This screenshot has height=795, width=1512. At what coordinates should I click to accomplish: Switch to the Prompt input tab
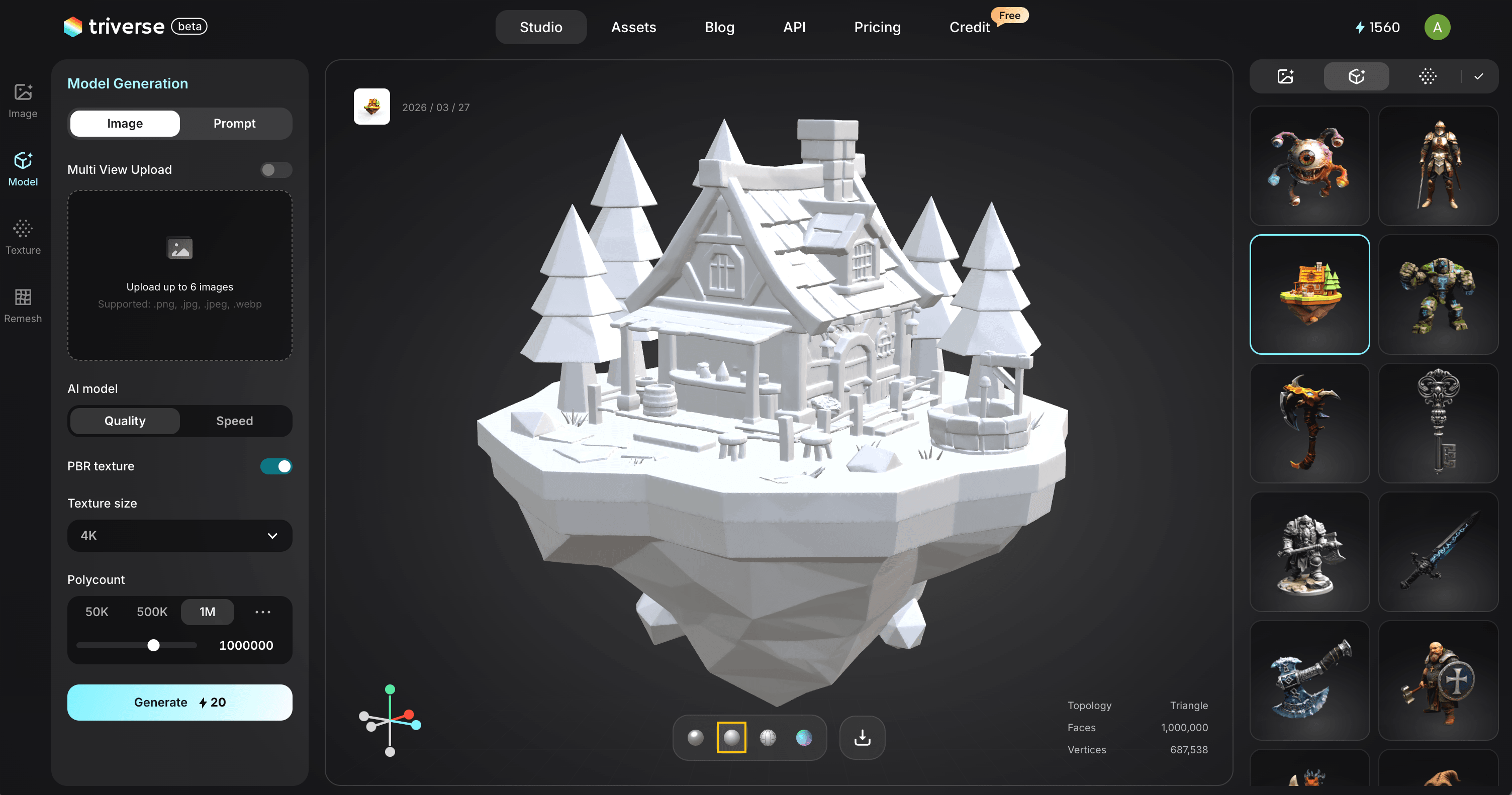[235, 123]
